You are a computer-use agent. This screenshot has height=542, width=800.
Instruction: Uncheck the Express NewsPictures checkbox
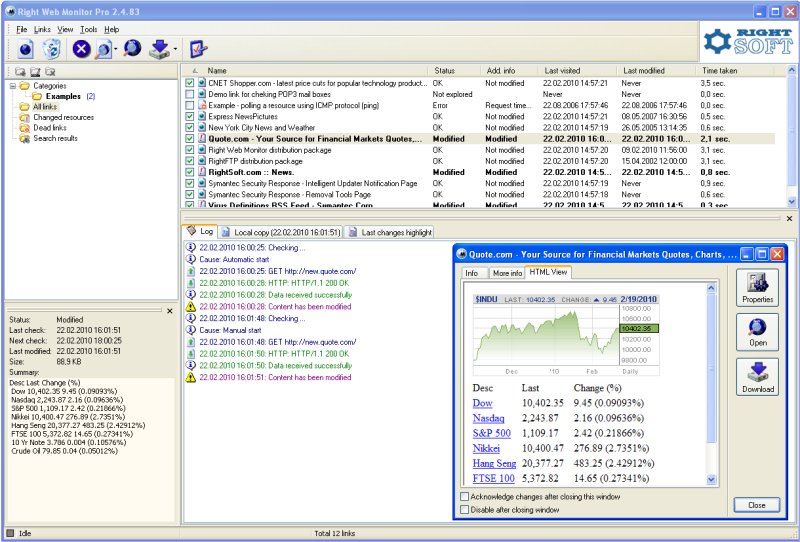coord(190,116)
